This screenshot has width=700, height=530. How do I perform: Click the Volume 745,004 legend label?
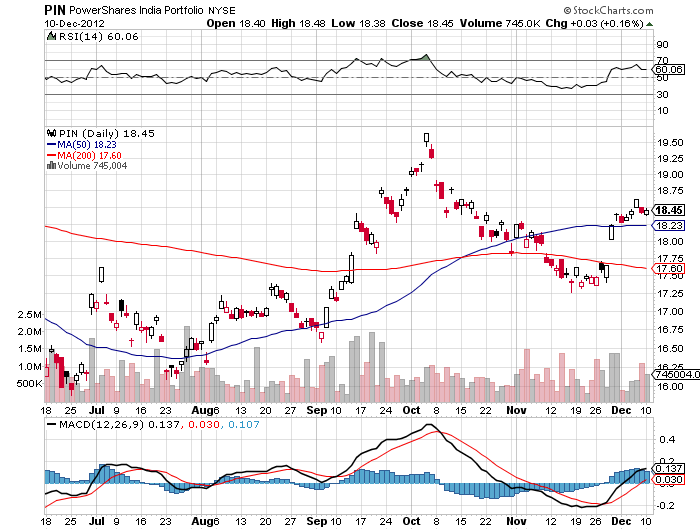[x=92, y=166]
